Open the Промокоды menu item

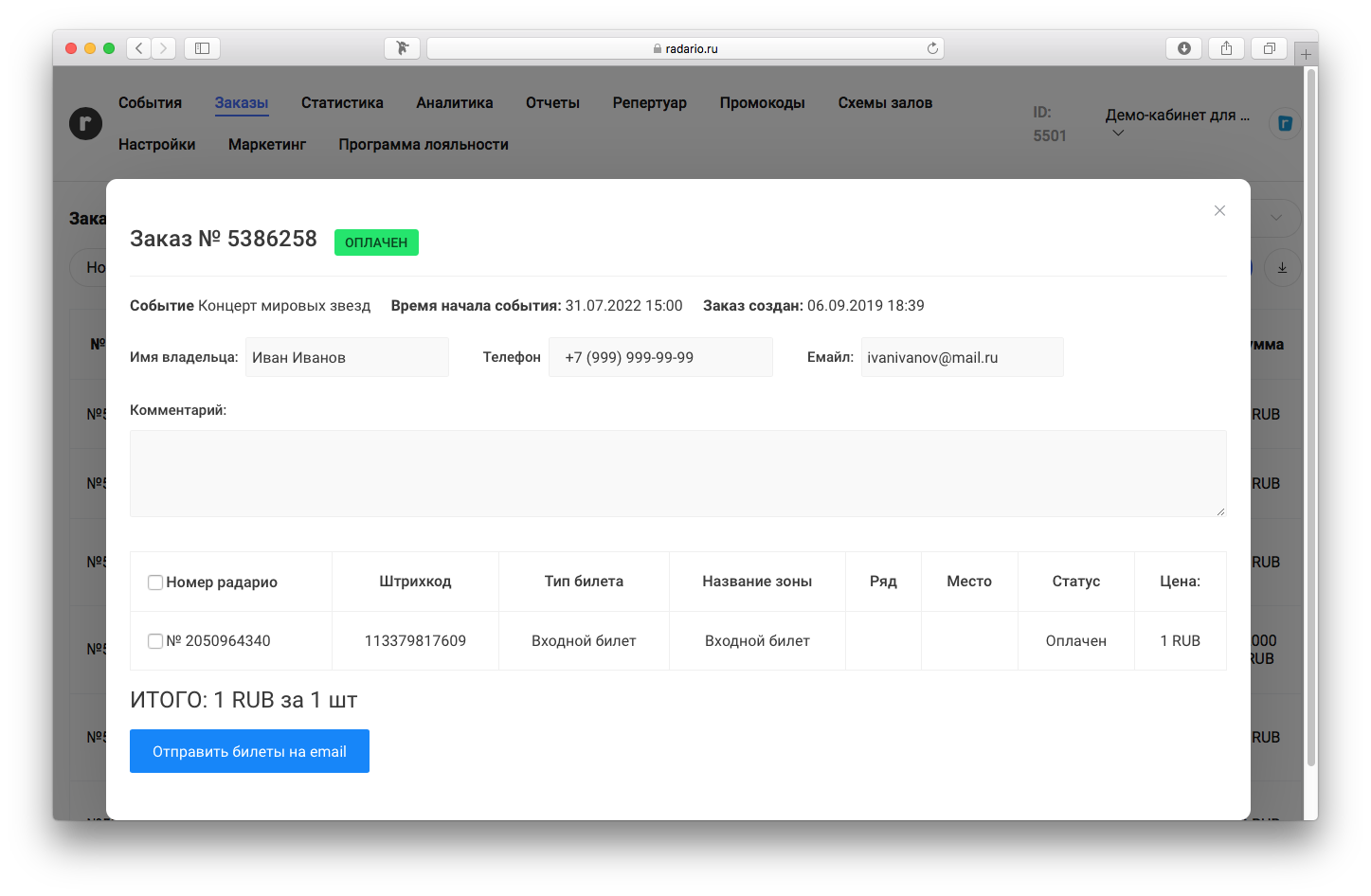click(762, 102)
